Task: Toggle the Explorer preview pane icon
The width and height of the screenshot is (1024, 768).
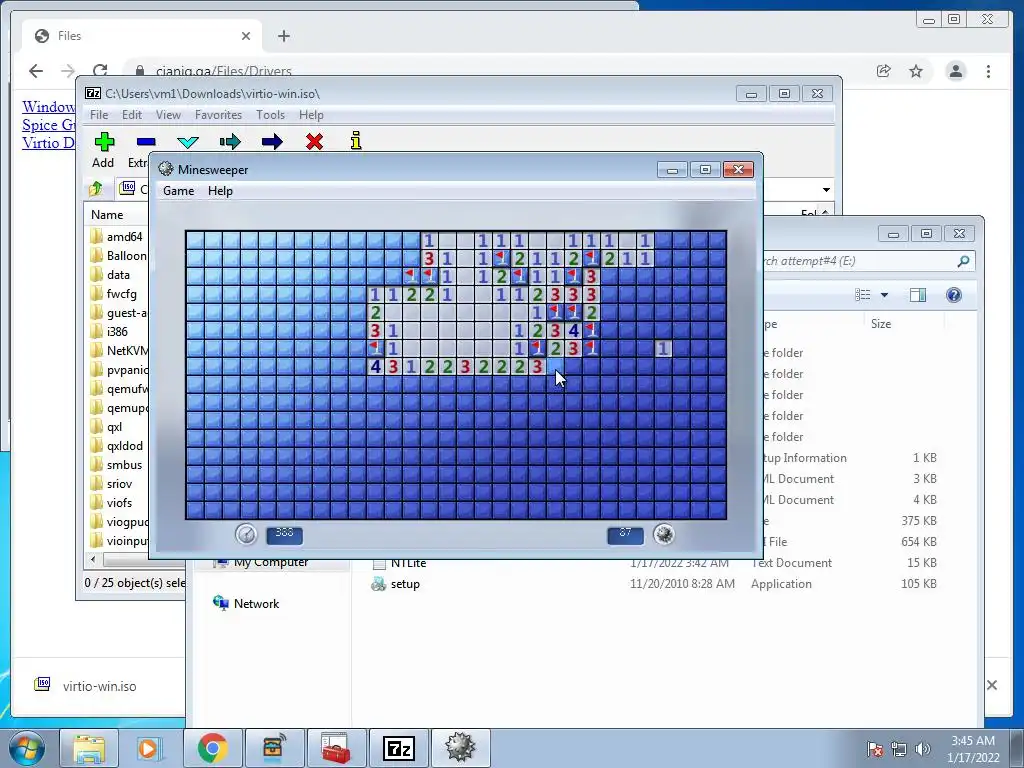Action: tap(918, 295)
